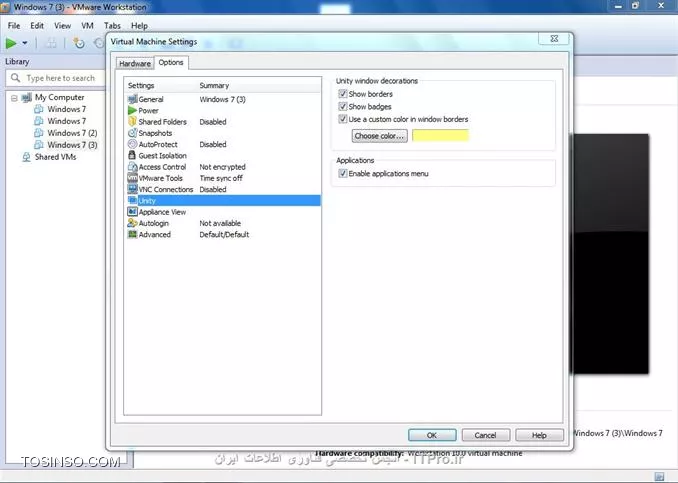Select the Appliance View row label

pyautogui.click(x=162, y=211)
